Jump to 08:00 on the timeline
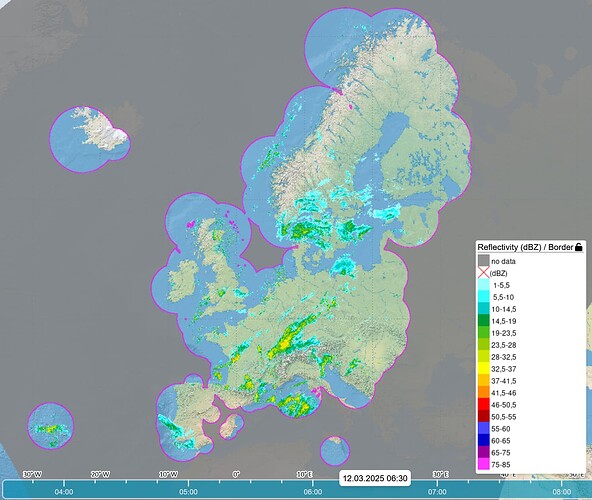The image size is (592, 500). [x=562, y=492]
